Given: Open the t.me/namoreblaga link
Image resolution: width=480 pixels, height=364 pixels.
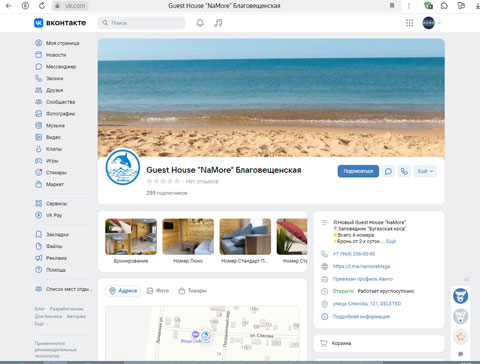Looking at the screenshot, I should point(361,266).
